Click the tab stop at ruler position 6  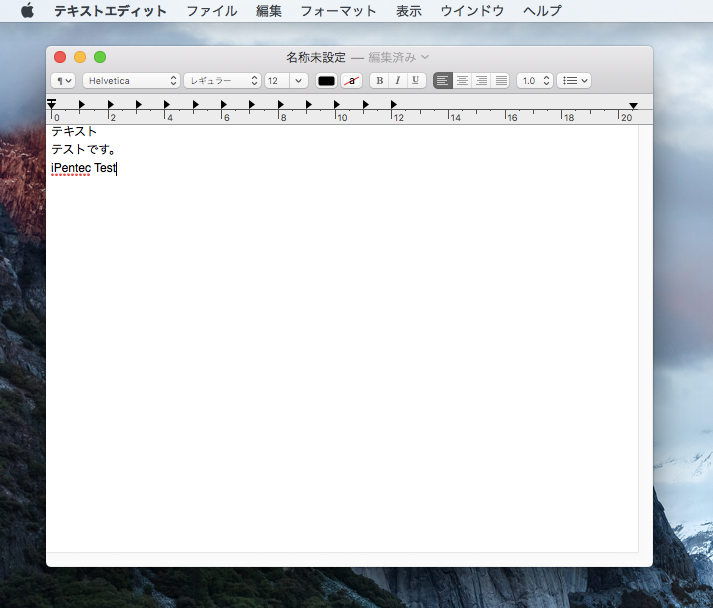[223, 105]
